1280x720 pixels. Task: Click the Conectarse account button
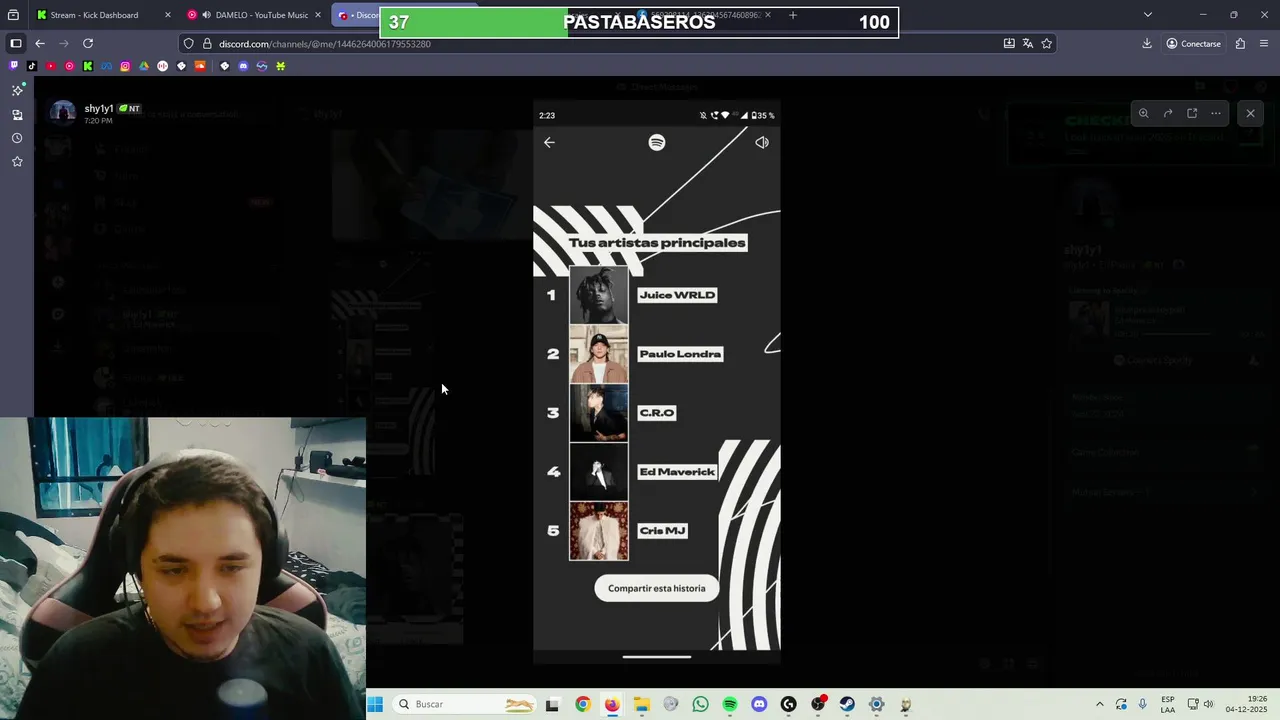click(1194, 44)
